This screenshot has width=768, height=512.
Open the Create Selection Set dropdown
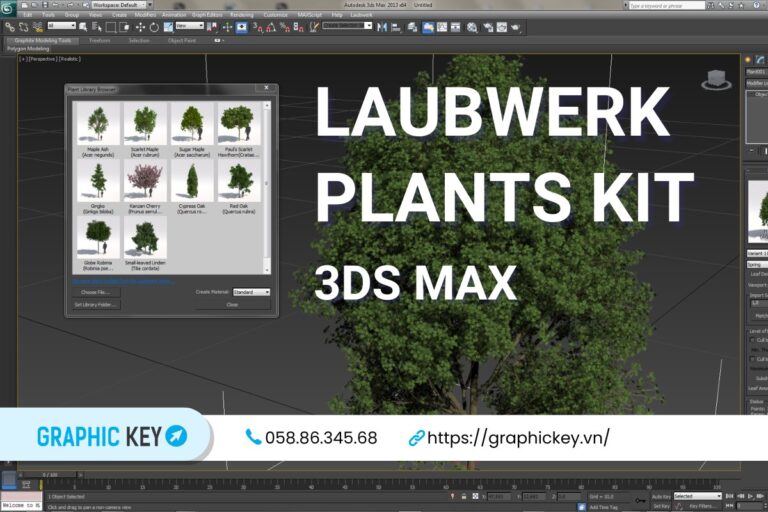[347, 25]
